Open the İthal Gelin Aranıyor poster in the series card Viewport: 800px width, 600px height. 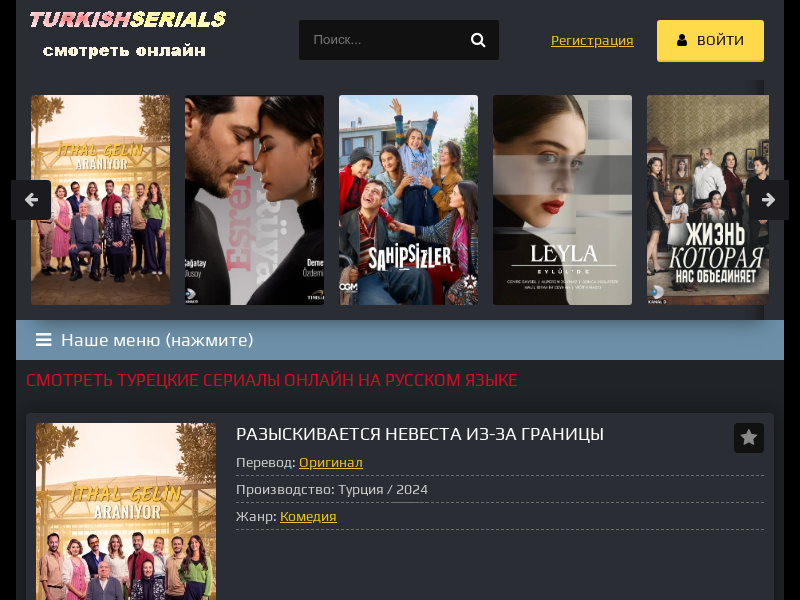pos(126,511)
